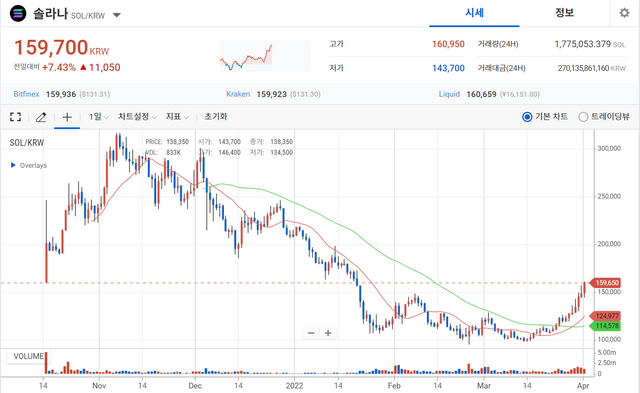Switch to the 정보 tab
This screenshot has width=640, height=393.
(x=564, y=13)
